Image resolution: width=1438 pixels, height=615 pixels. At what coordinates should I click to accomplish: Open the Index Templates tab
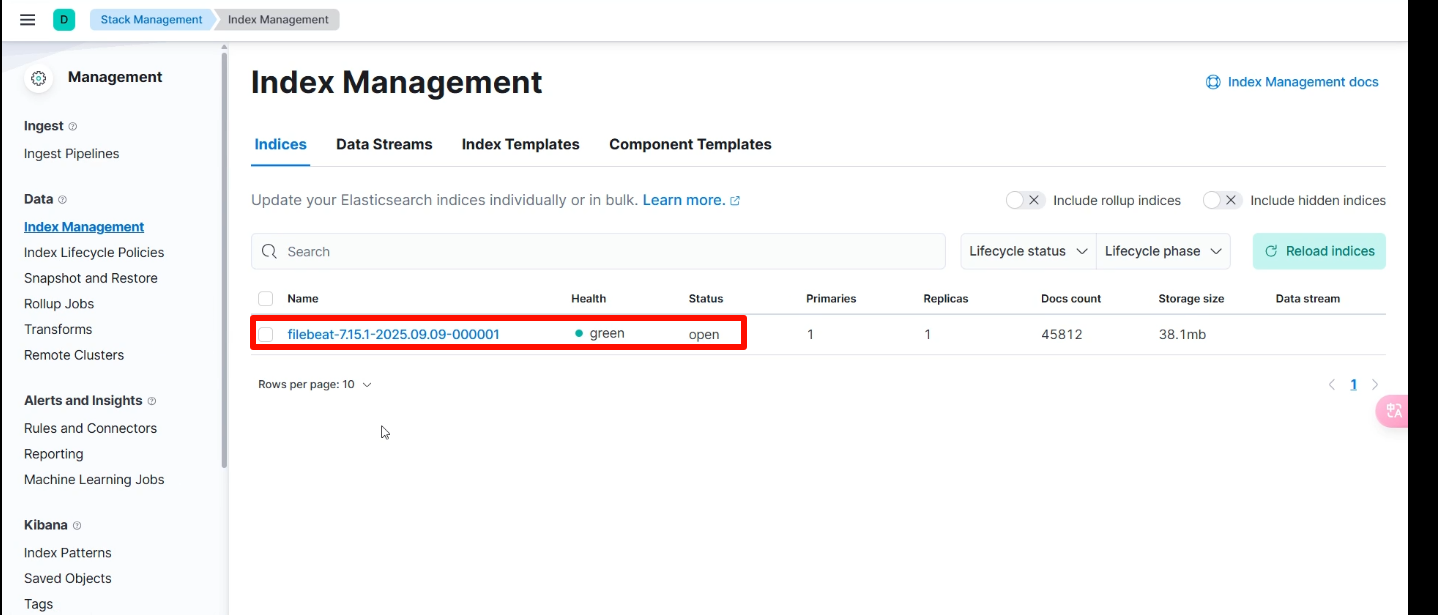tap(520, 145)
